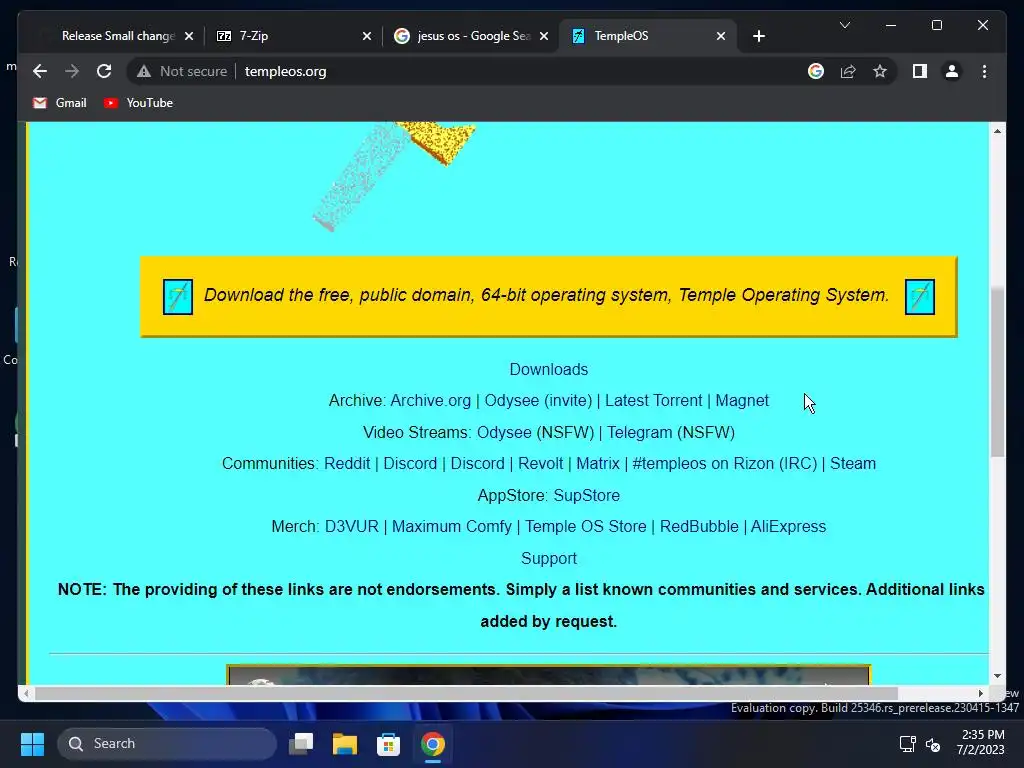Screen dimensions: 1024x768
Task: Open the AliExpress merch link
Action: point(788,526)
